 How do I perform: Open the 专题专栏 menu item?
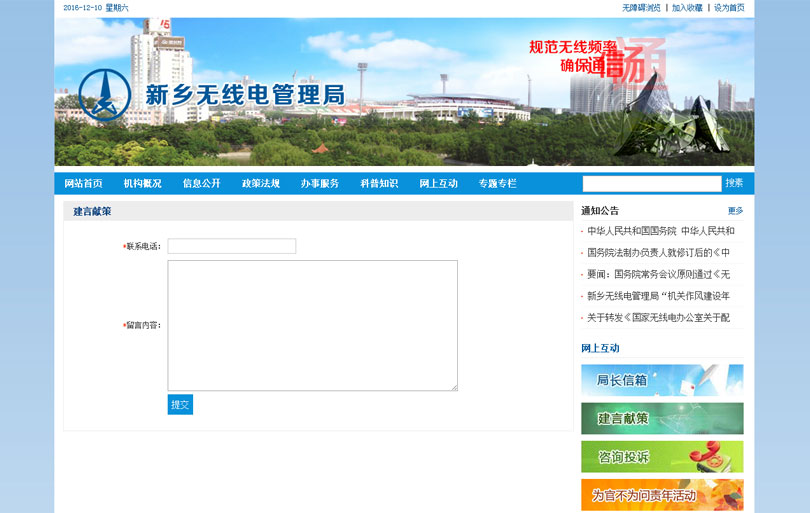[x=497, y=184]
